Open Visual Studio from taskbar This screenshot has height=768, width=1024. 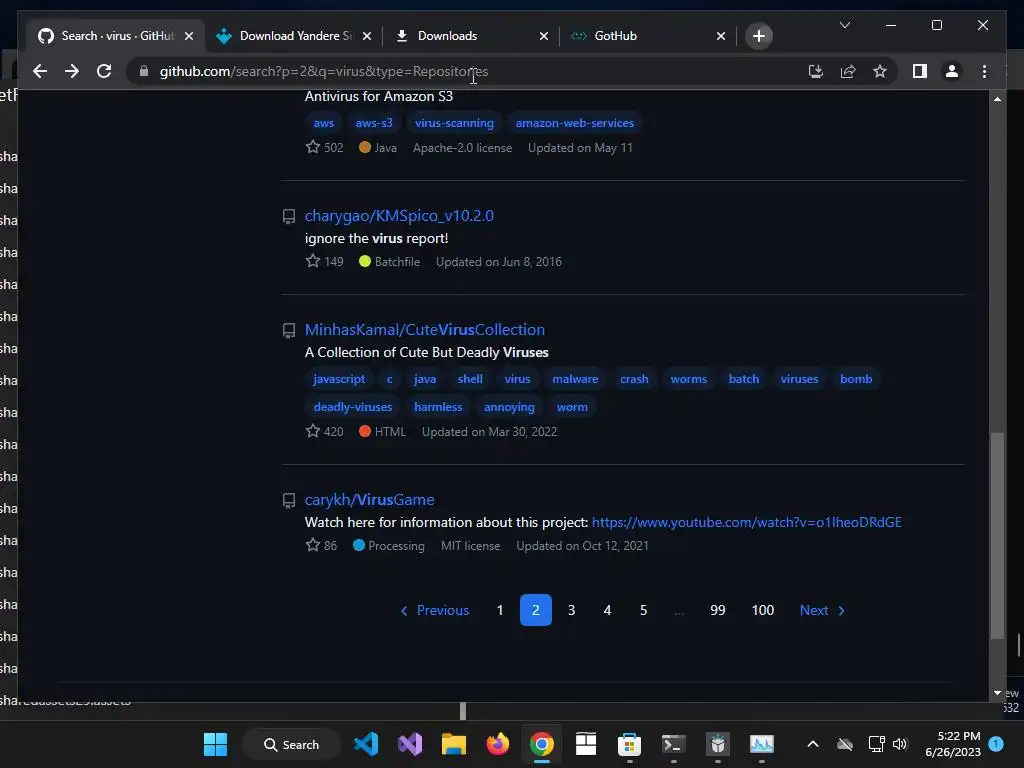[x=410, y=744]
